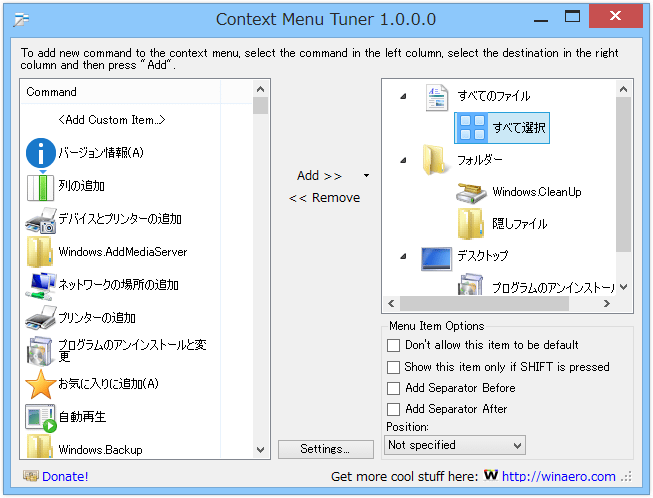Click the network computers icon for ネットワークの場所の追加

[x=40, y=286]
